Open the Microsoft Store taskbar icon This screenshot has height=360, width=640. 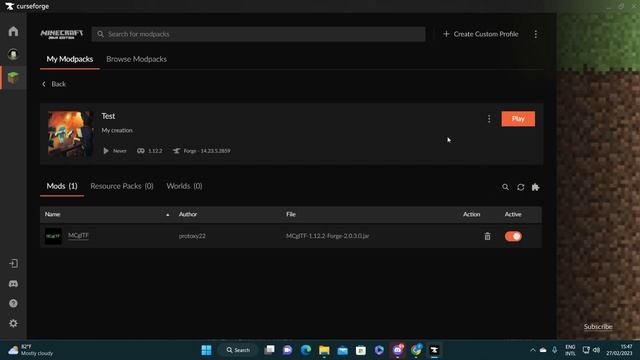[x=361, y=350]
